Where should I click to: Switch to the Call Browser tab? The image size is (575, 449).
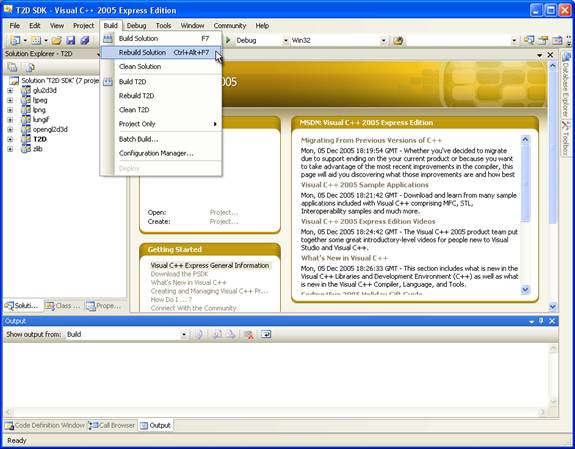point(112,426)
